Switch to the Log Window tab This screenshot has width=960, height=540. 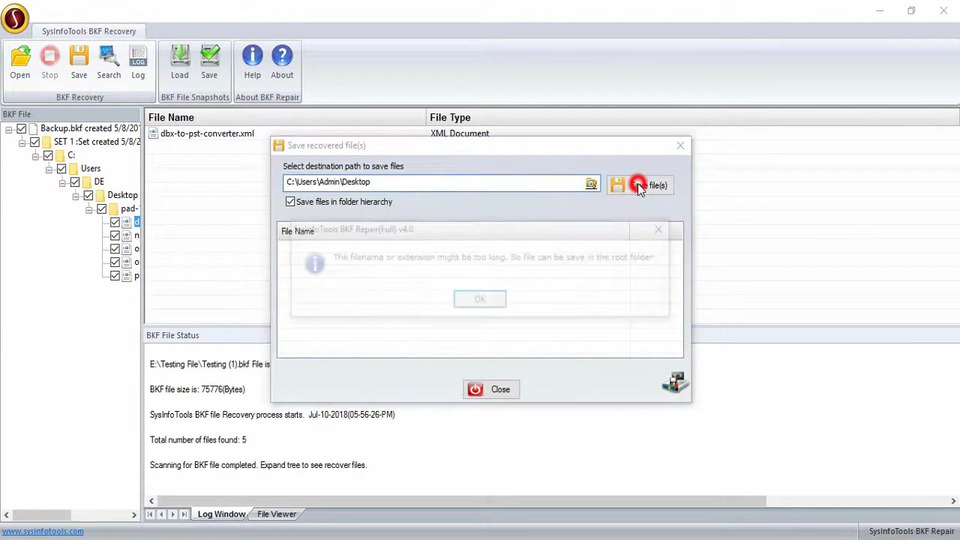coord(221,514)
